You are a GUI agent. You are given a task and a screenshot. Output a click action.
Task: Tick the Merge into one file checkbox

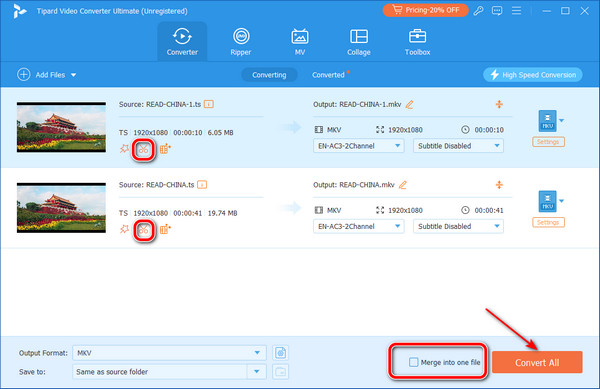(x=413, y=362)
